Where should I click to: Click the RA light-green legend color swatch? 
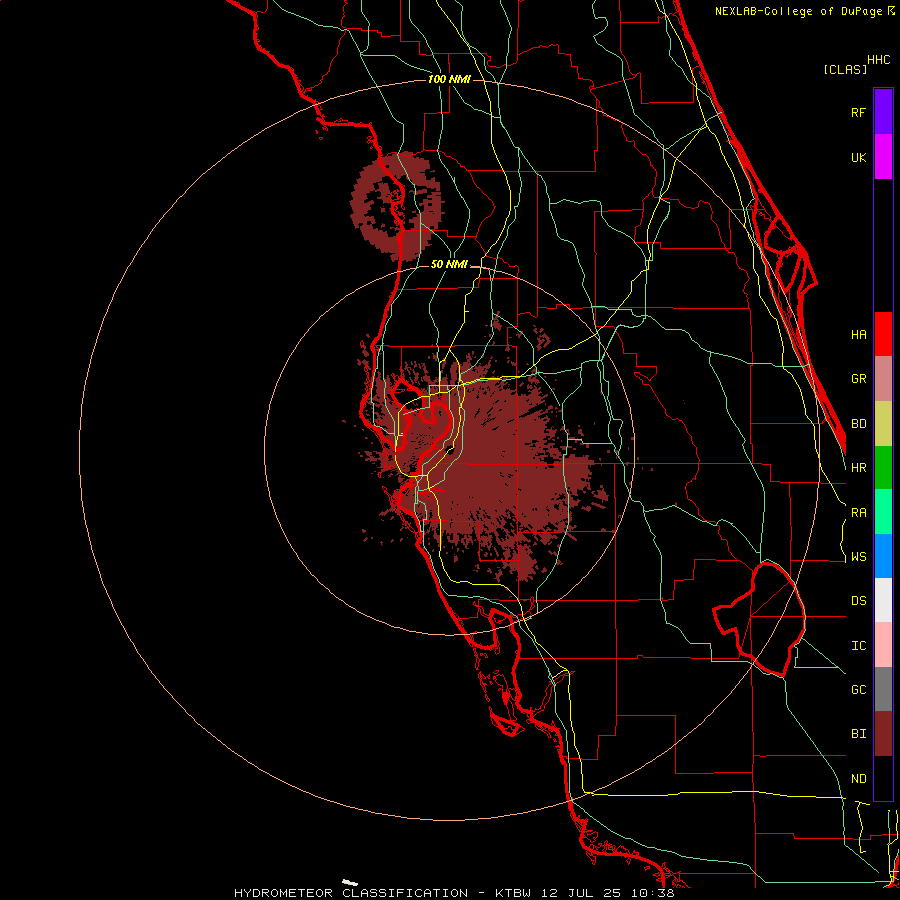coord(883,512)
